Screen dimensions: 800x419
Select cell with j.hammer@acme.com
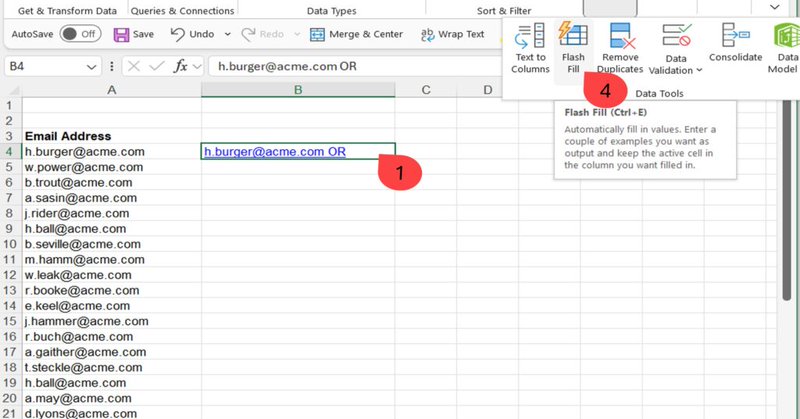112,321
